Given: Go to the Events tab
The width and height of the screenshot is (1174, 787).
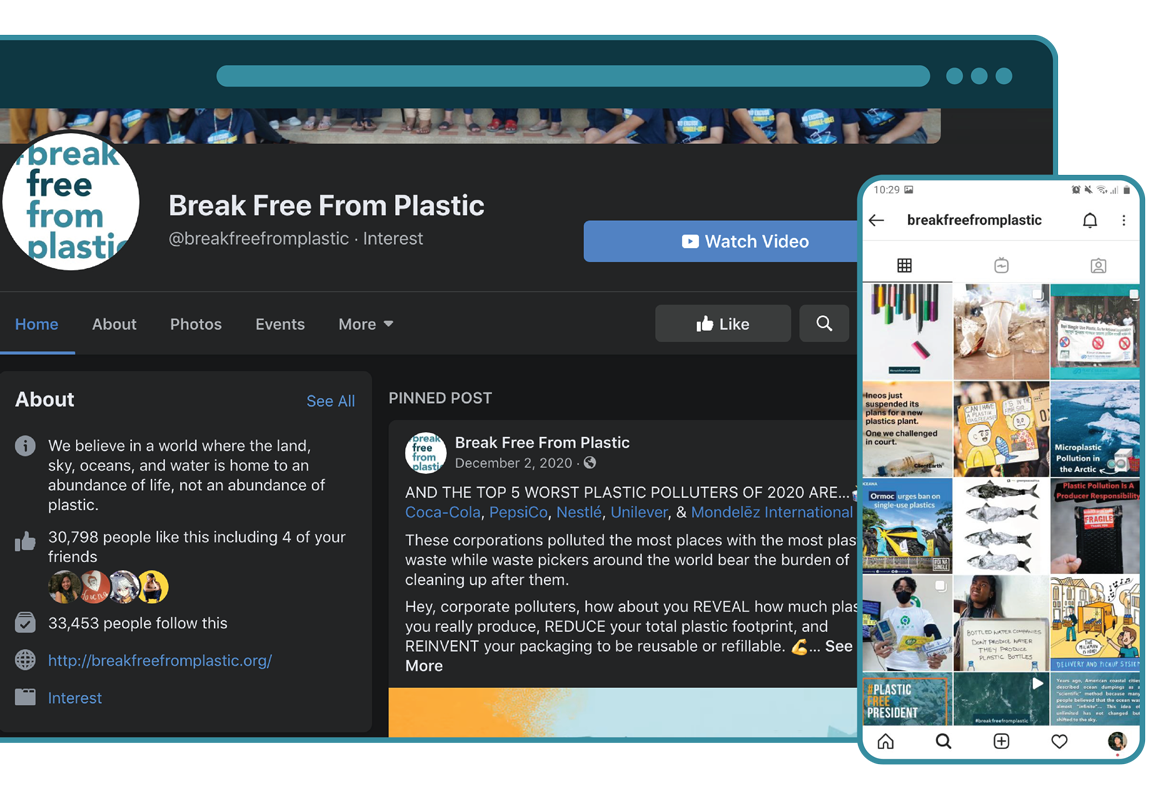Looking at the screenshot, I should point(280,324).
